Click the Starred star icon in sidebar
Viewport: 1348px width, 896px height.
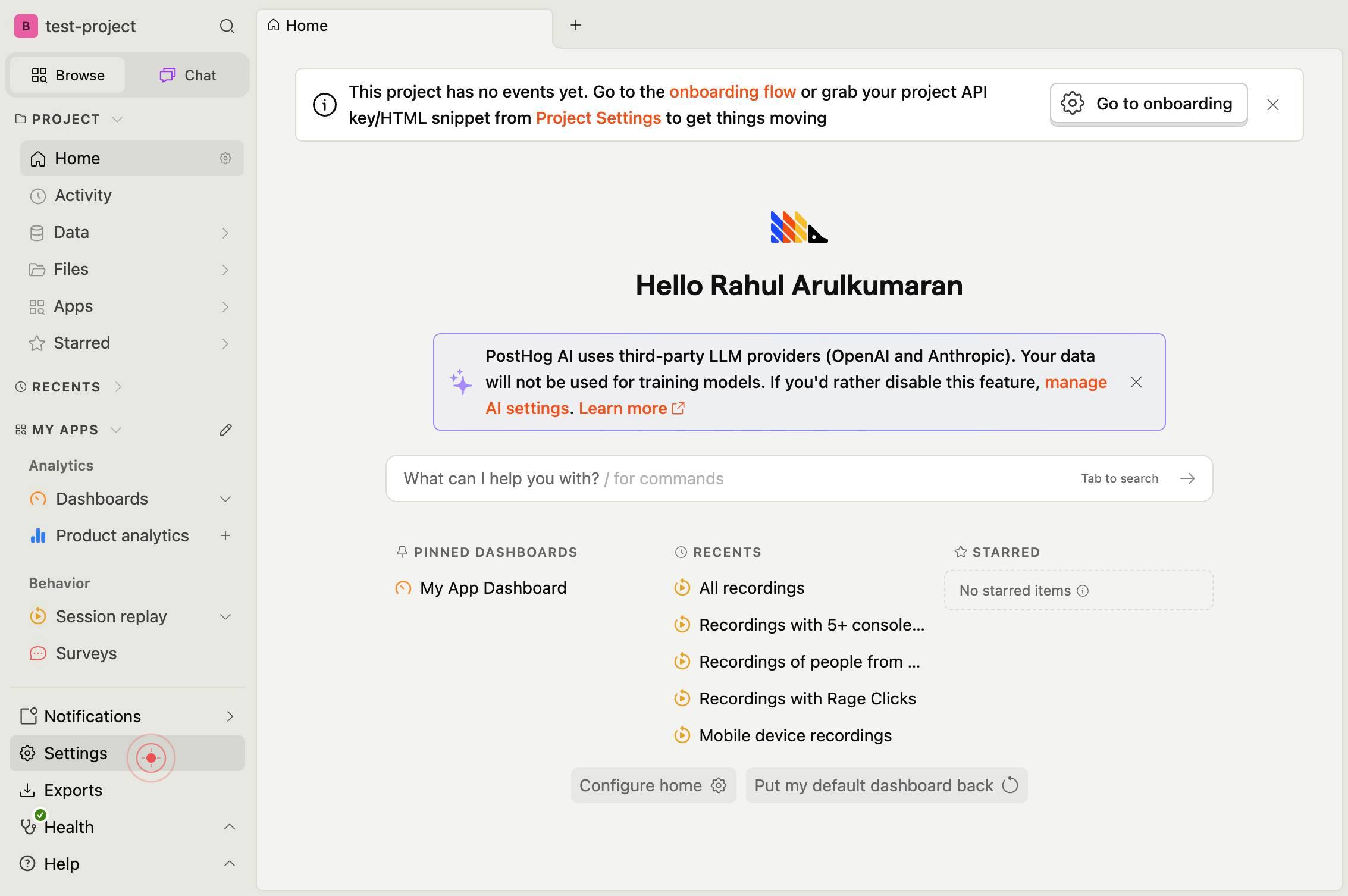[x=37, y=343]
